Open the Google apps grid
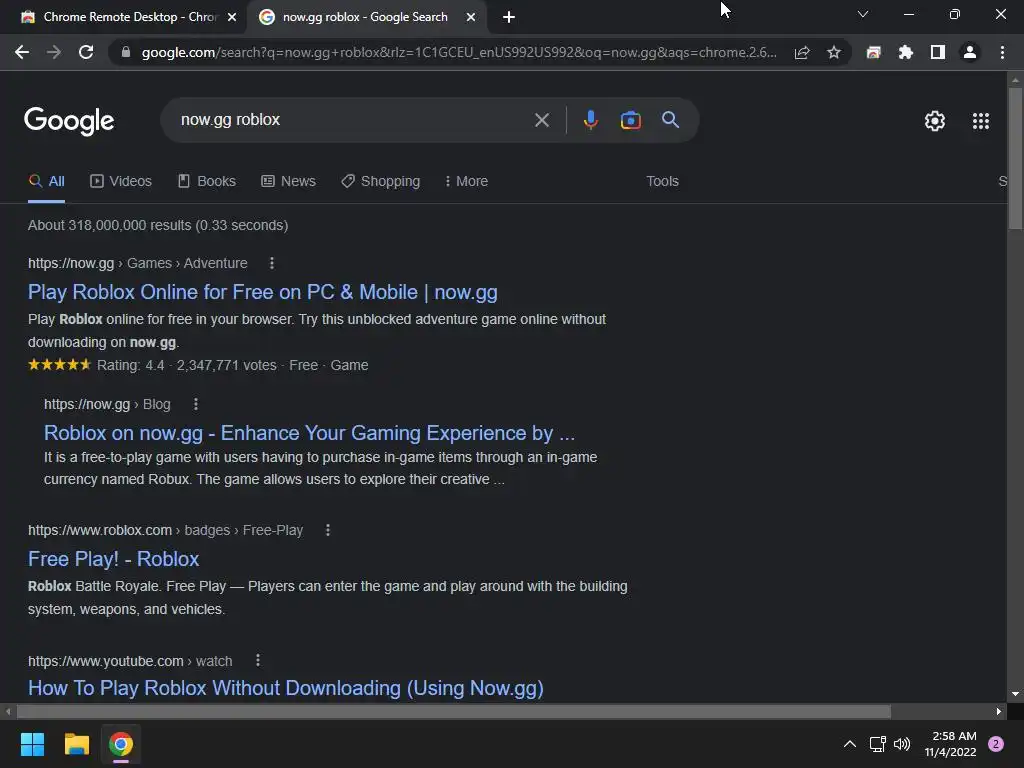This screenshot has width=1024, height=768. click(x=980, y=121)
